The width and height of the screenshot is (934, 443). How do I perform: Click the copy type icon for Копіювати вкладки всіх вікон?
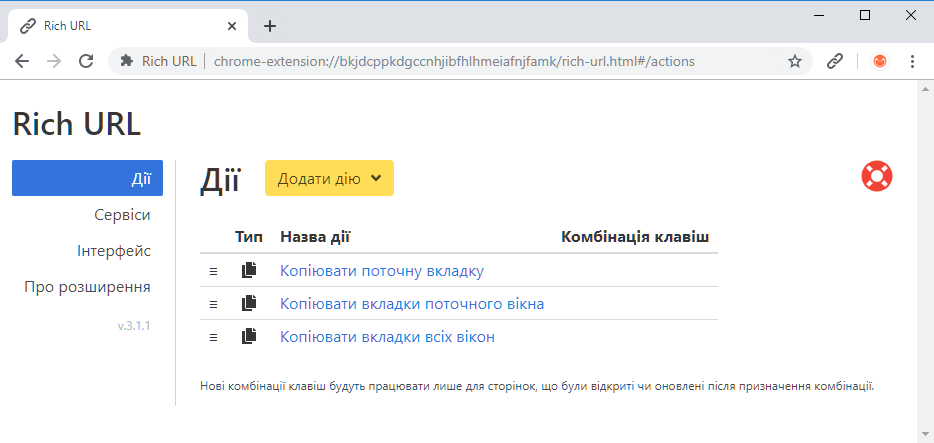click(x=249, y=336)
